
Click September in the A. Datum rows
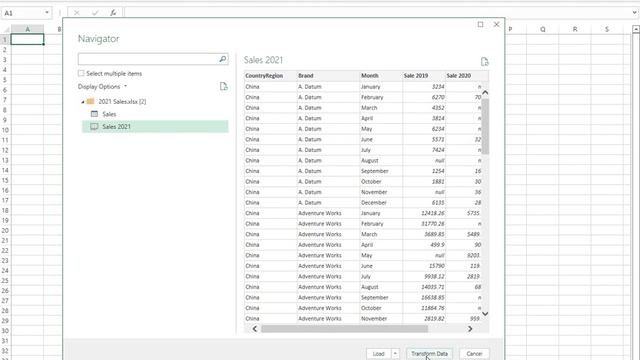click(381, 171)
